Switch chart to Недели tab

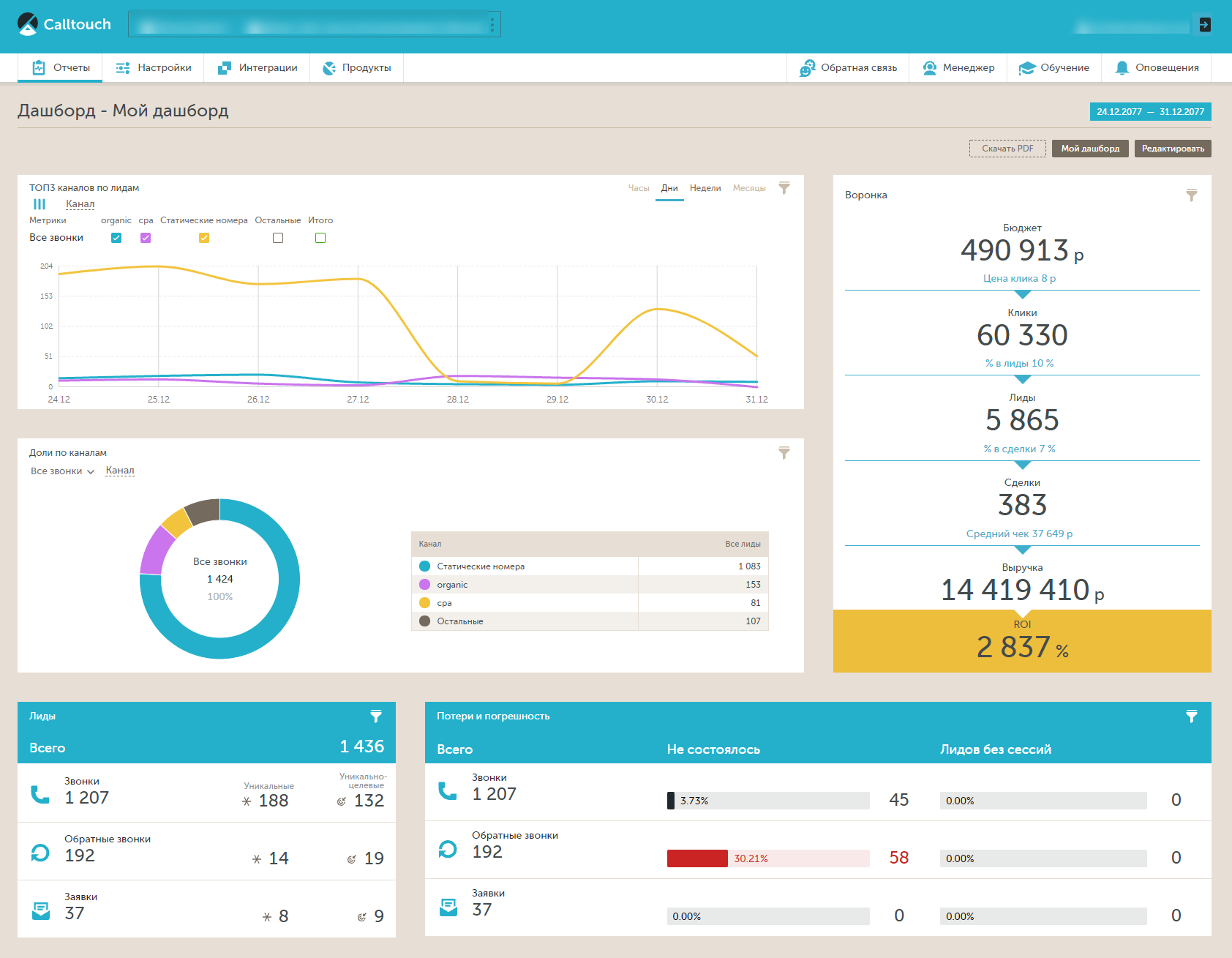[705, 189]
